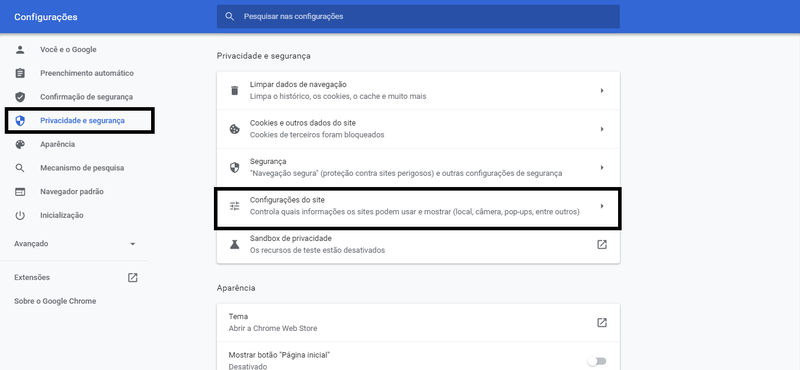Image resolution: width=800 pixels, height=370 pixels.
Task: Click the cookie icon in the Cookies row
Action: tap(234, 129)
